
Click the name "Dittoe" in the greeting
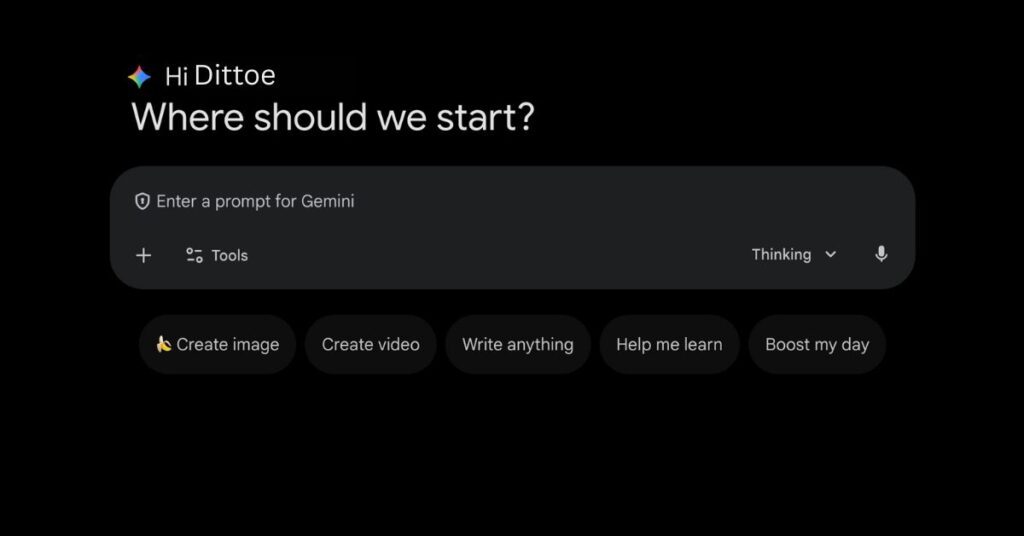point(235,76)
